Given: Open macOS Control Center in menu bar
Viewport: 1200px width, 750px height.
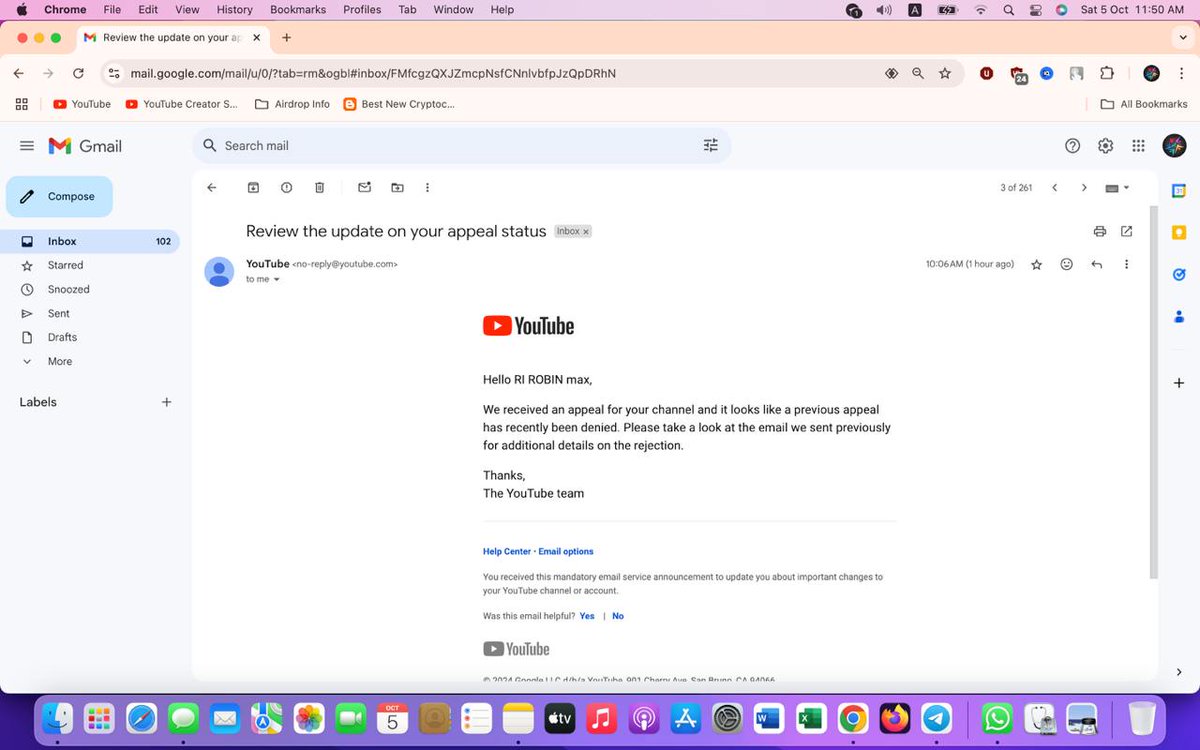Looking at the screenshot, I should tap(1035, 10).
